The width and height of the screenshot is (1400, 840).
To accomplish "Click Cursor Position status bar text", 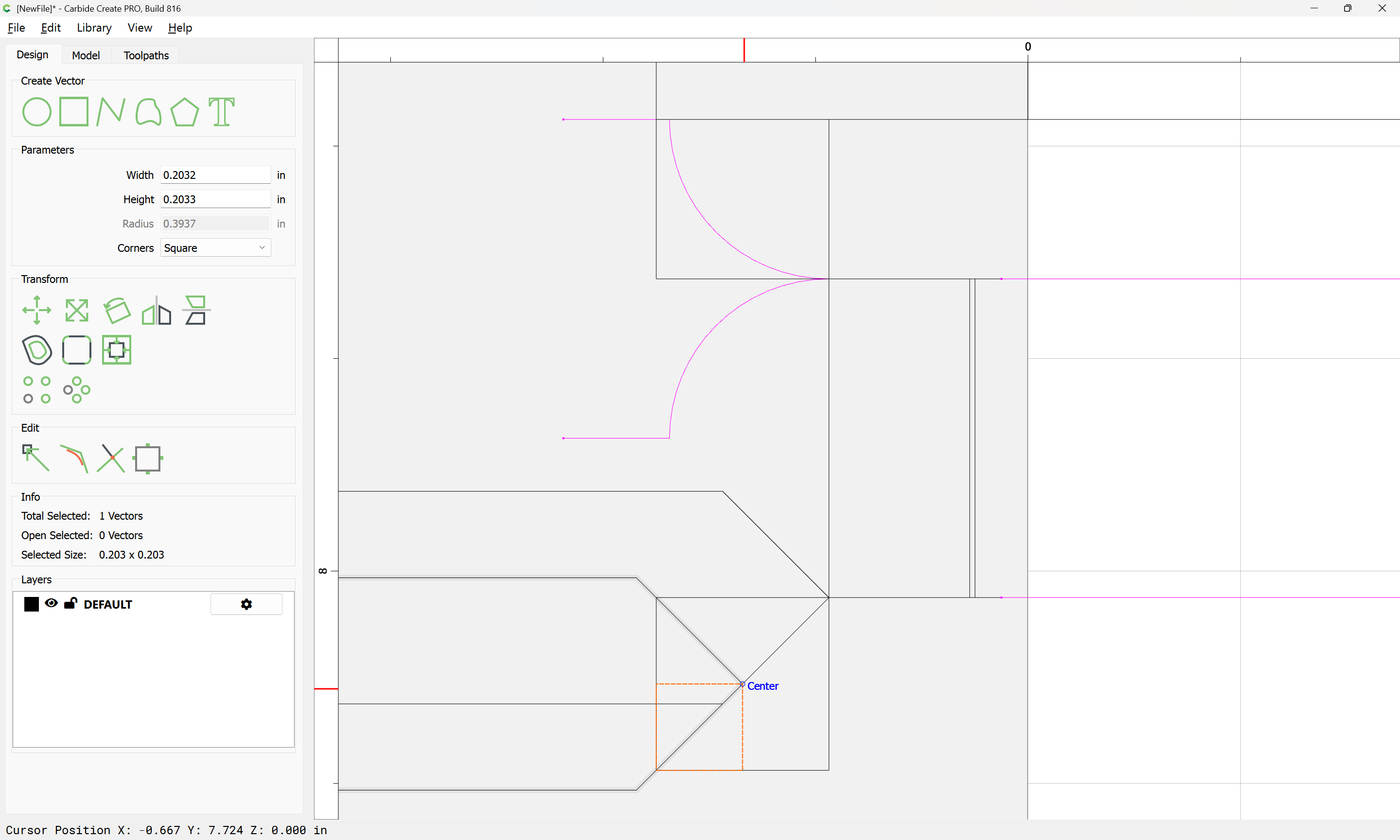I will (166, 830).
